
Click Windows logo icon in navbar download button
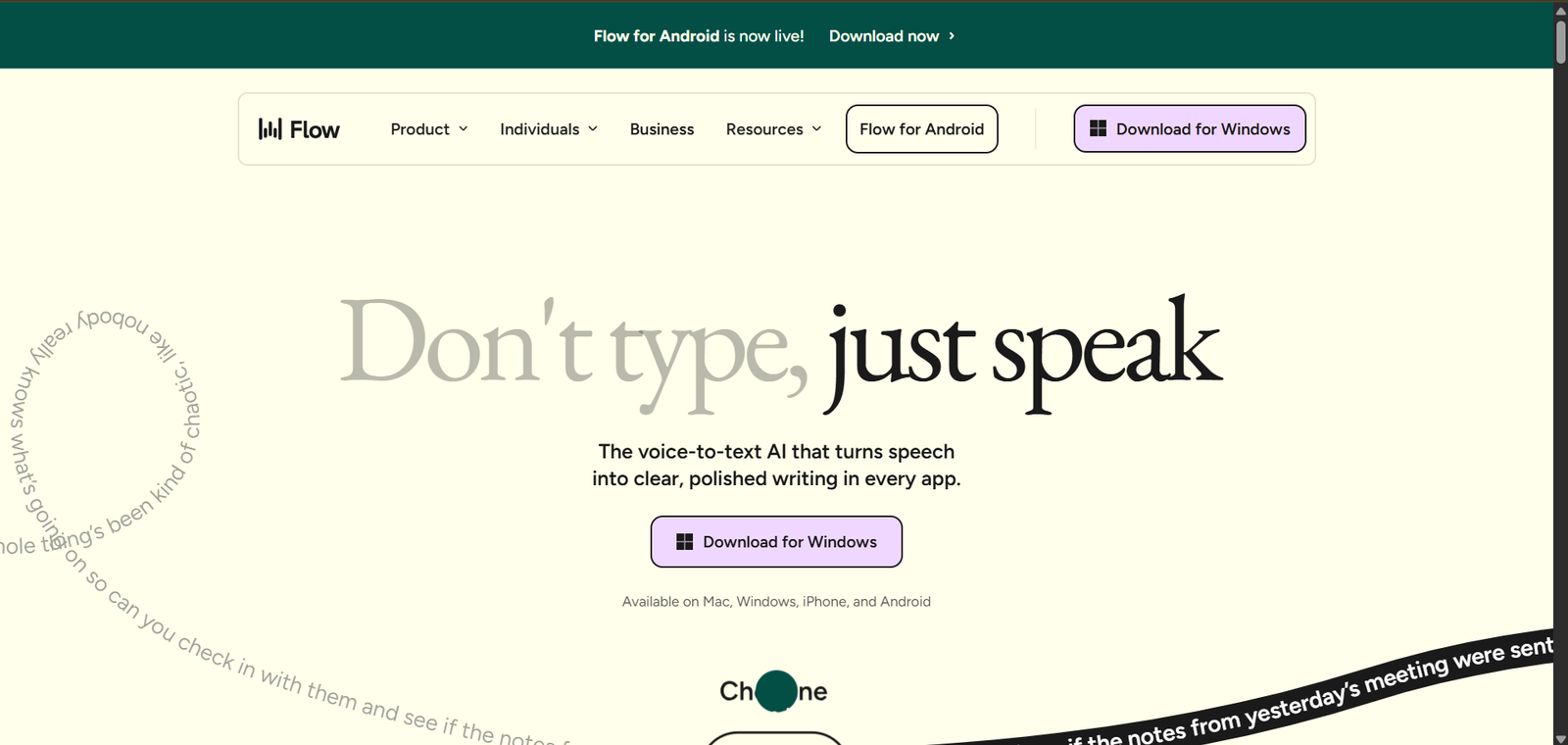[1098, 129]
